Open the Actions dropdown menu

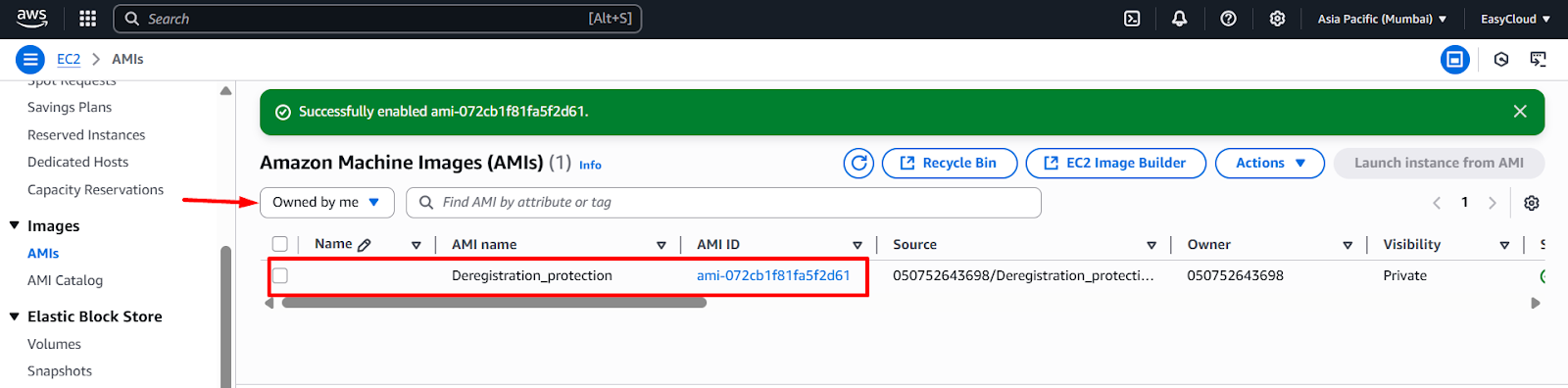click(1270, 164)
